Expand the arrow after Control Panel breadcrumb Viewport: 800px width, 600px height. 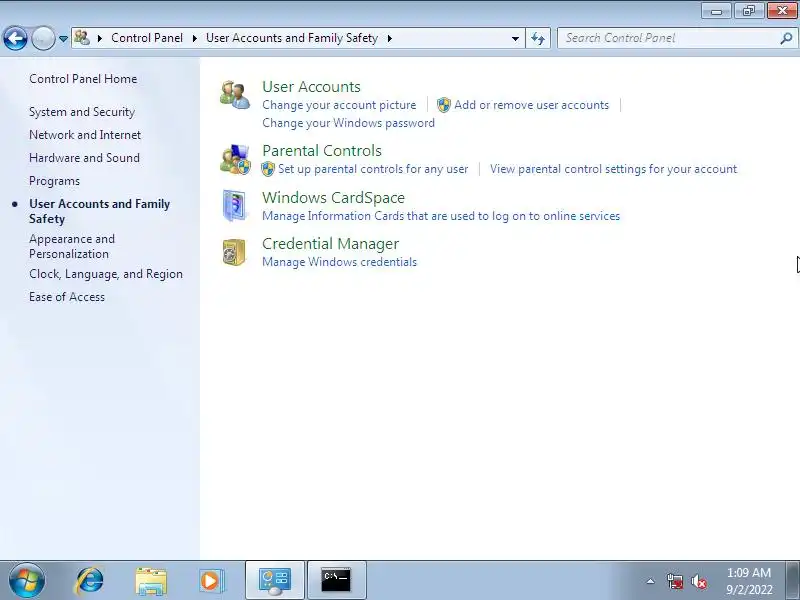pos(194,38)
